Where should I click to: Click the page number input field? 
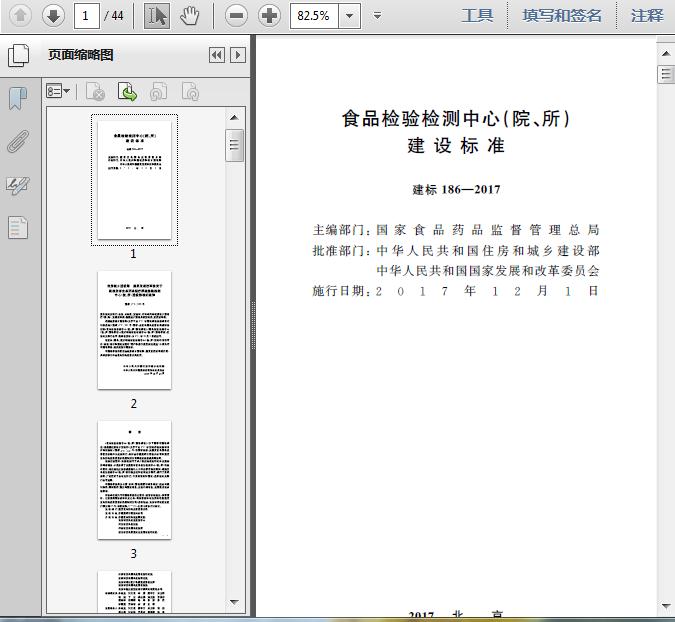[x=87, y=16]
